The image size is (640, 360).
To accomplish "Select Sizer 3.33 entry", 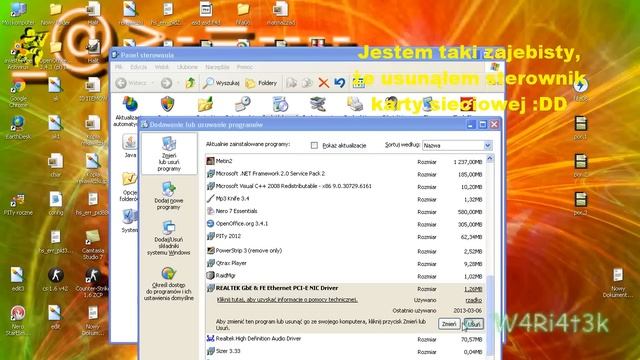I will pyautogui.click(x=346, y=351).
